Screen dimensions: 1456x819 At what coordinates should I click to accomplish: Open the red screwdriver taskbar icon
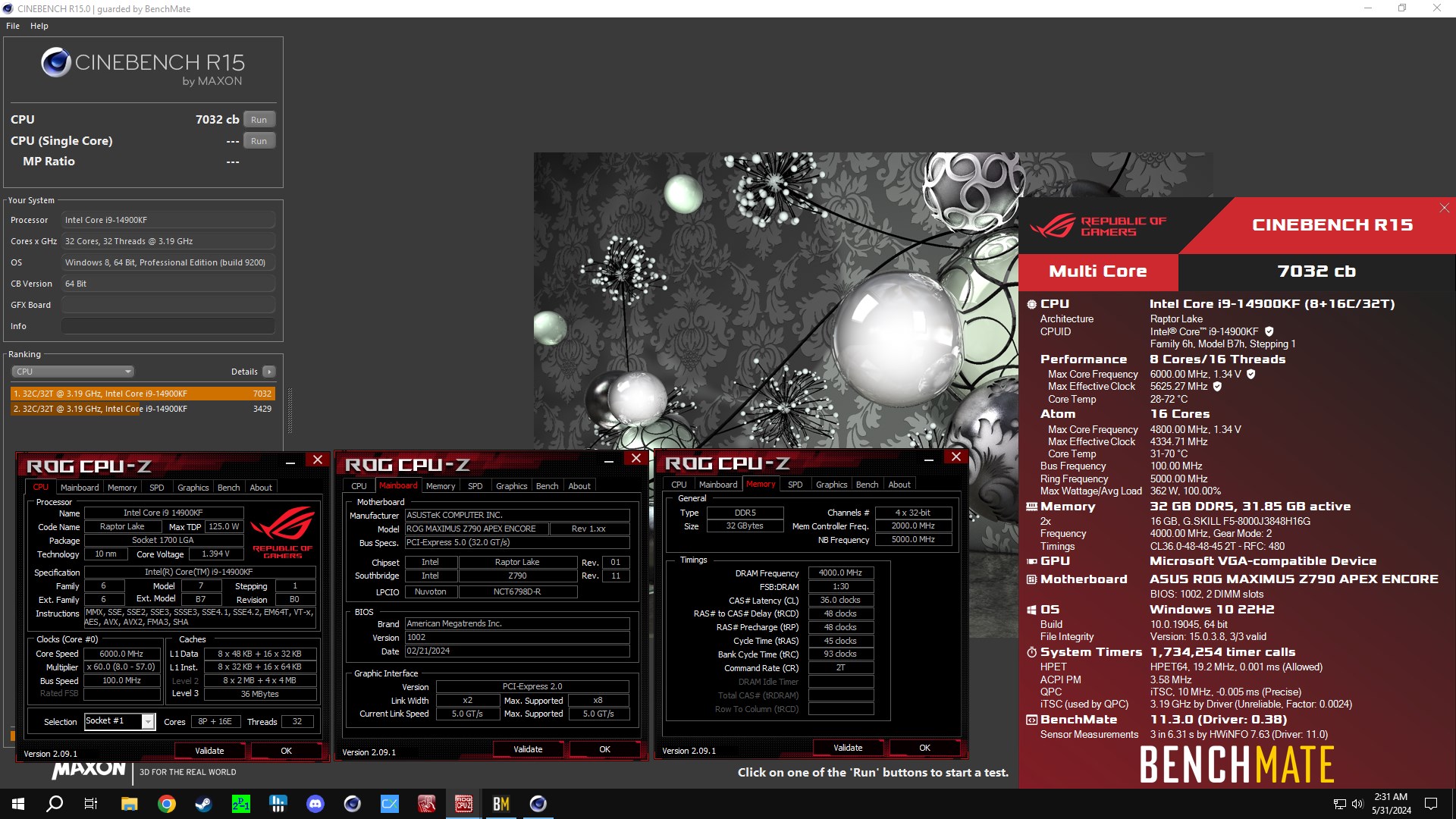427,804
